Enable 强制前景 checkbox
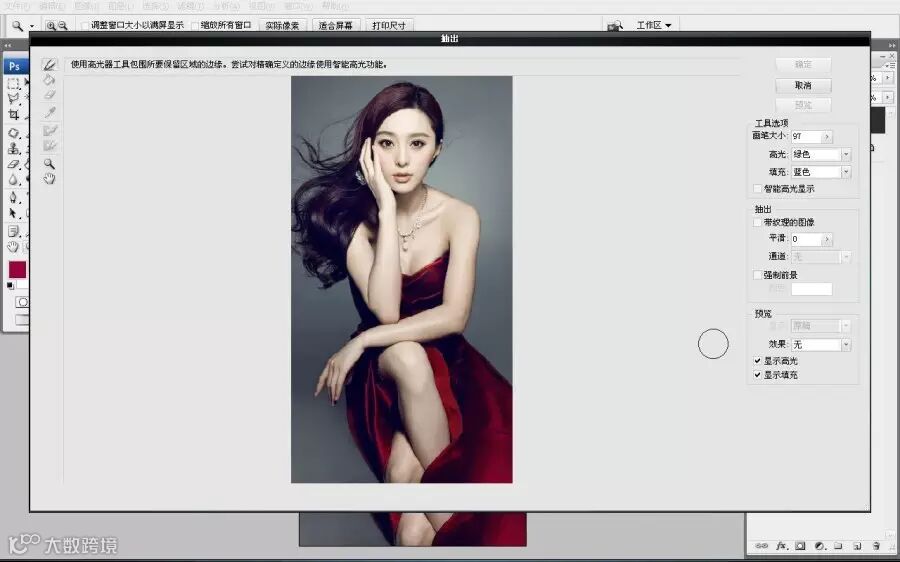Screen dimensions: 900x562 [x=757, y=275]
